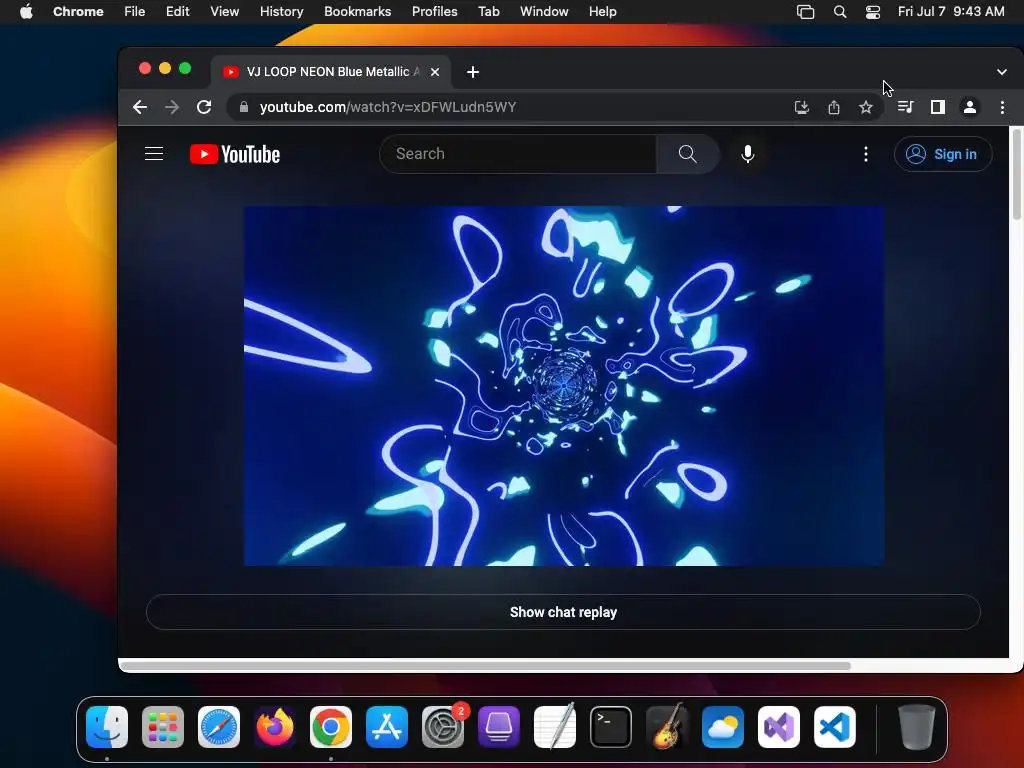
Task: Expand the tab search chevron
Action: point(1002,72)
